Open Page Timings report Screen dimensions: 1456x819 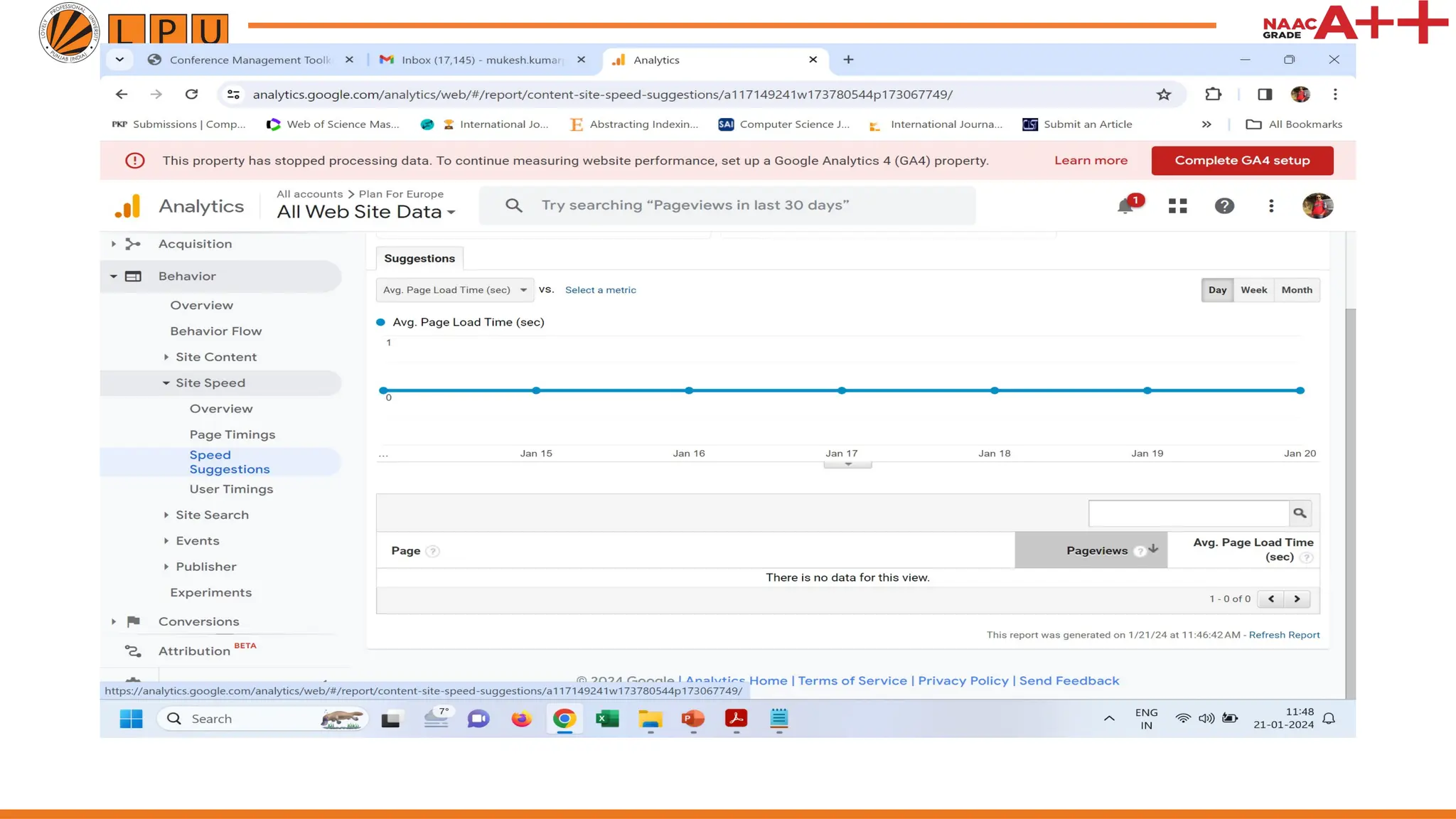tap(232, 434)
